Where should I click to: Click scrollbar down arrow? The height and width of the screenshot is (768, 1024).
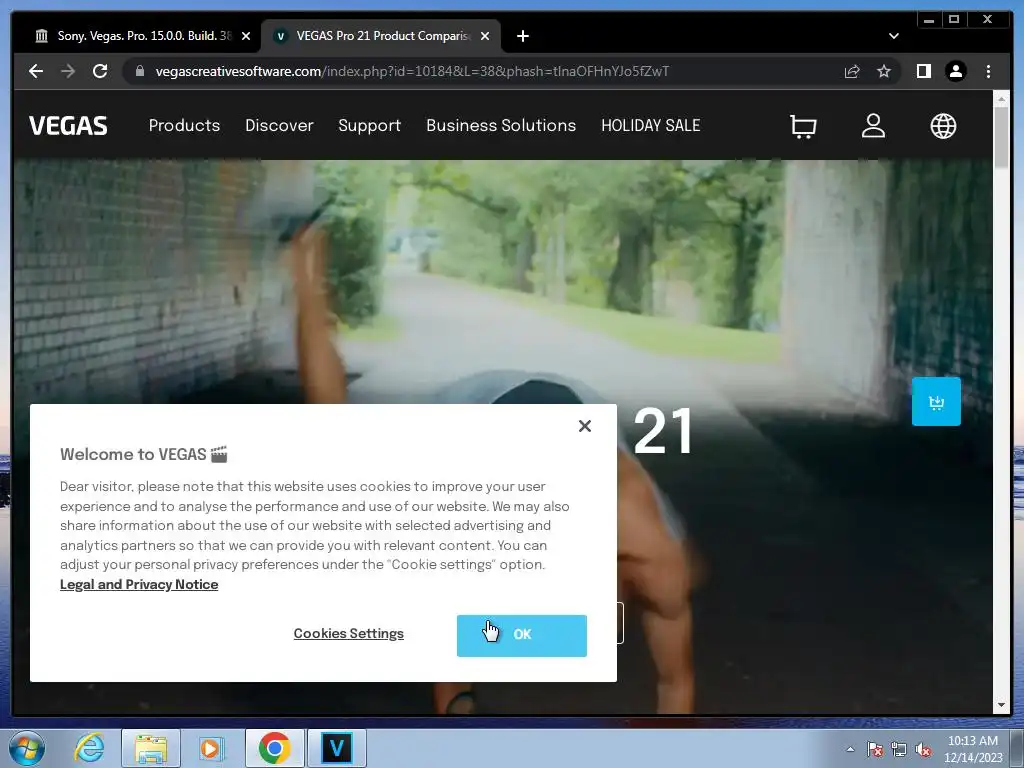click(1001, 705)
